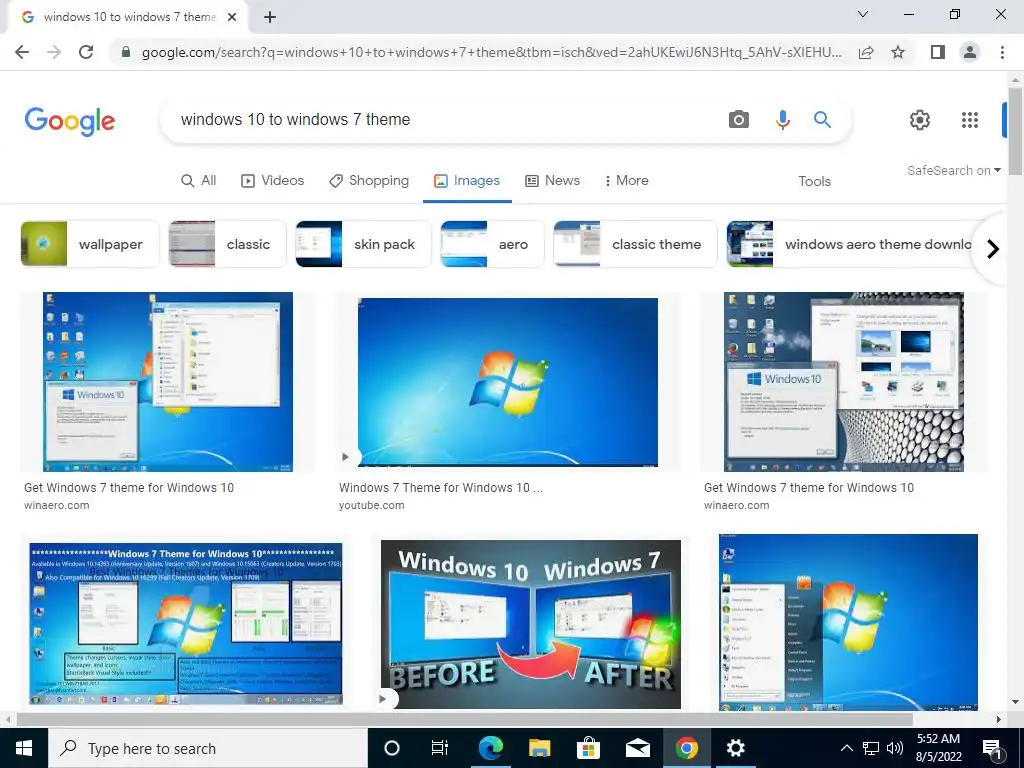This screenshot has width=1024, height=768.
Task: Open Mail app from taskbar
Action: (637, 748)
